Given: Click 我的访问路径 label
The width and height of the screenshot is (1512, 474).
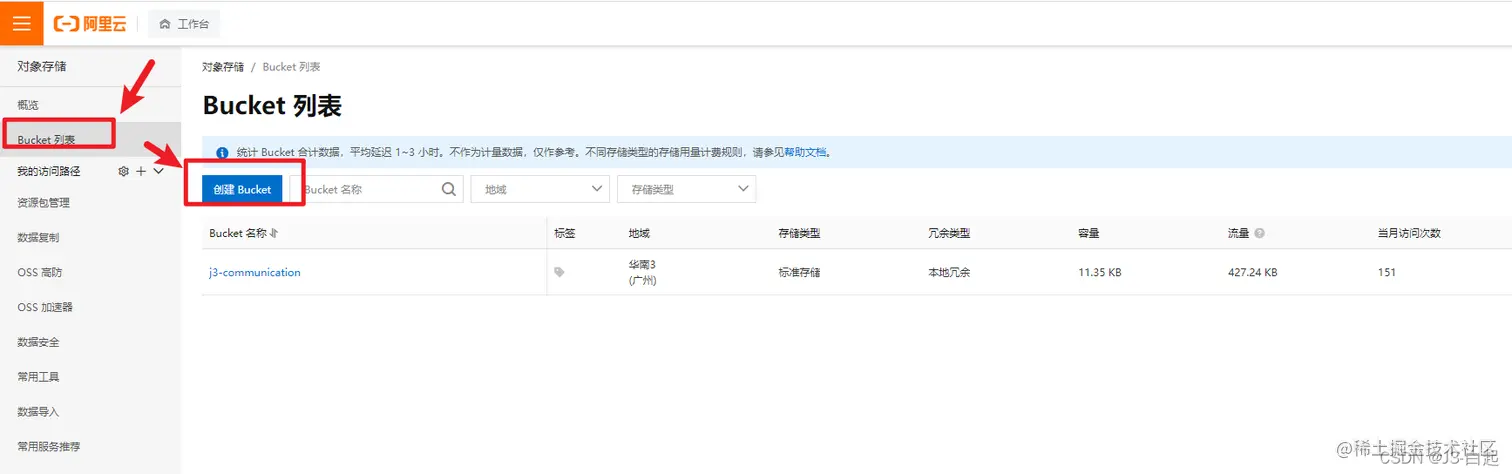Looking at the screenshot, I should [48, 171].
